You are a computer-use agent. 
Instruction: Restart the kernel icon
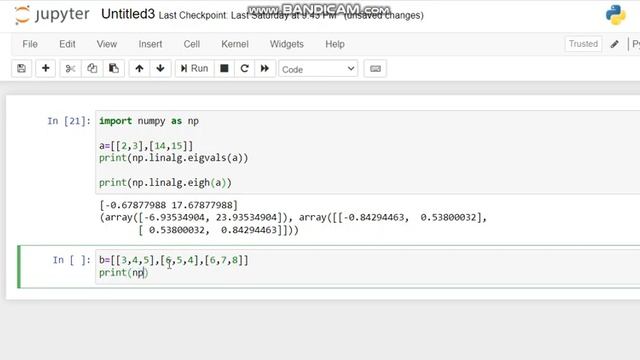[244, 69]
